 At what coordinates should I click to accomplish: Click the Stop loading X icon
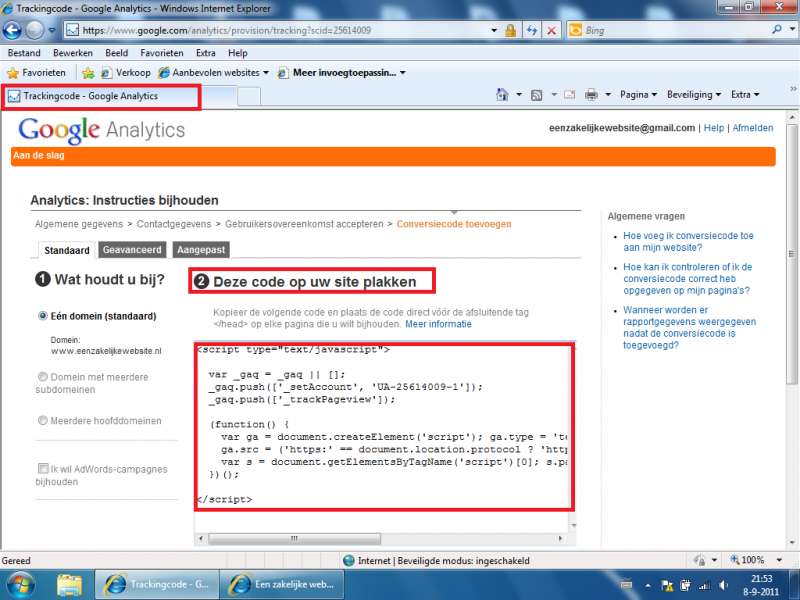click(551, 31)
